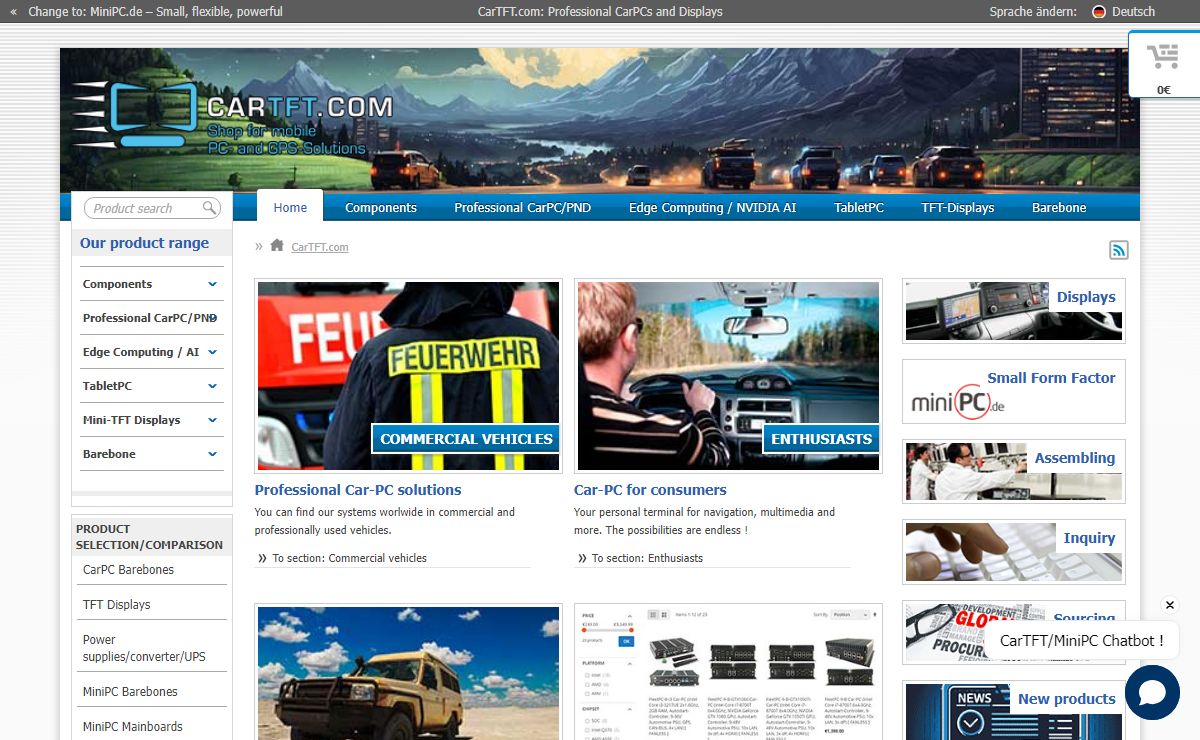Open Professional CarPC/PND navigation tab

[x=523, y=208]
